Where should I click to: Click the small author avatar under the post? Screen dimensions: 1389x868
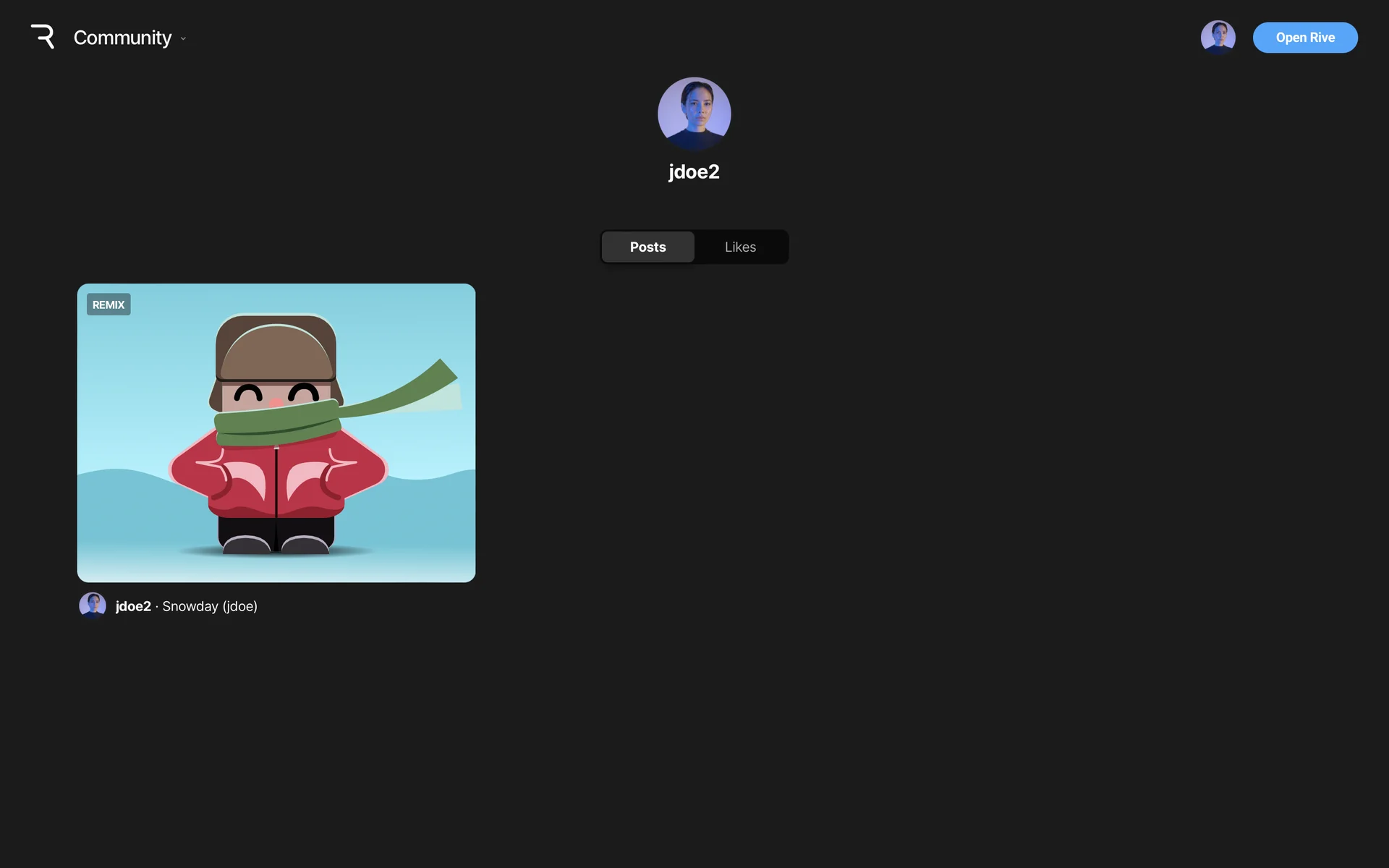click(93, 606)
